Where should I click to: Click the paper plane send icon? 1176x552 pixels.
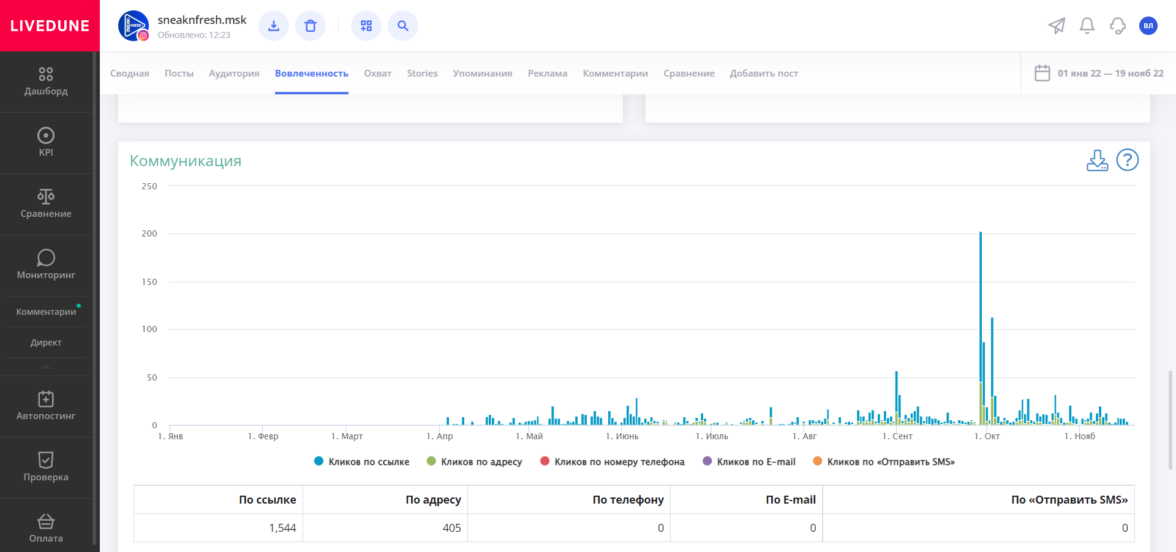pyautogui.click(x=1056, y=26)
